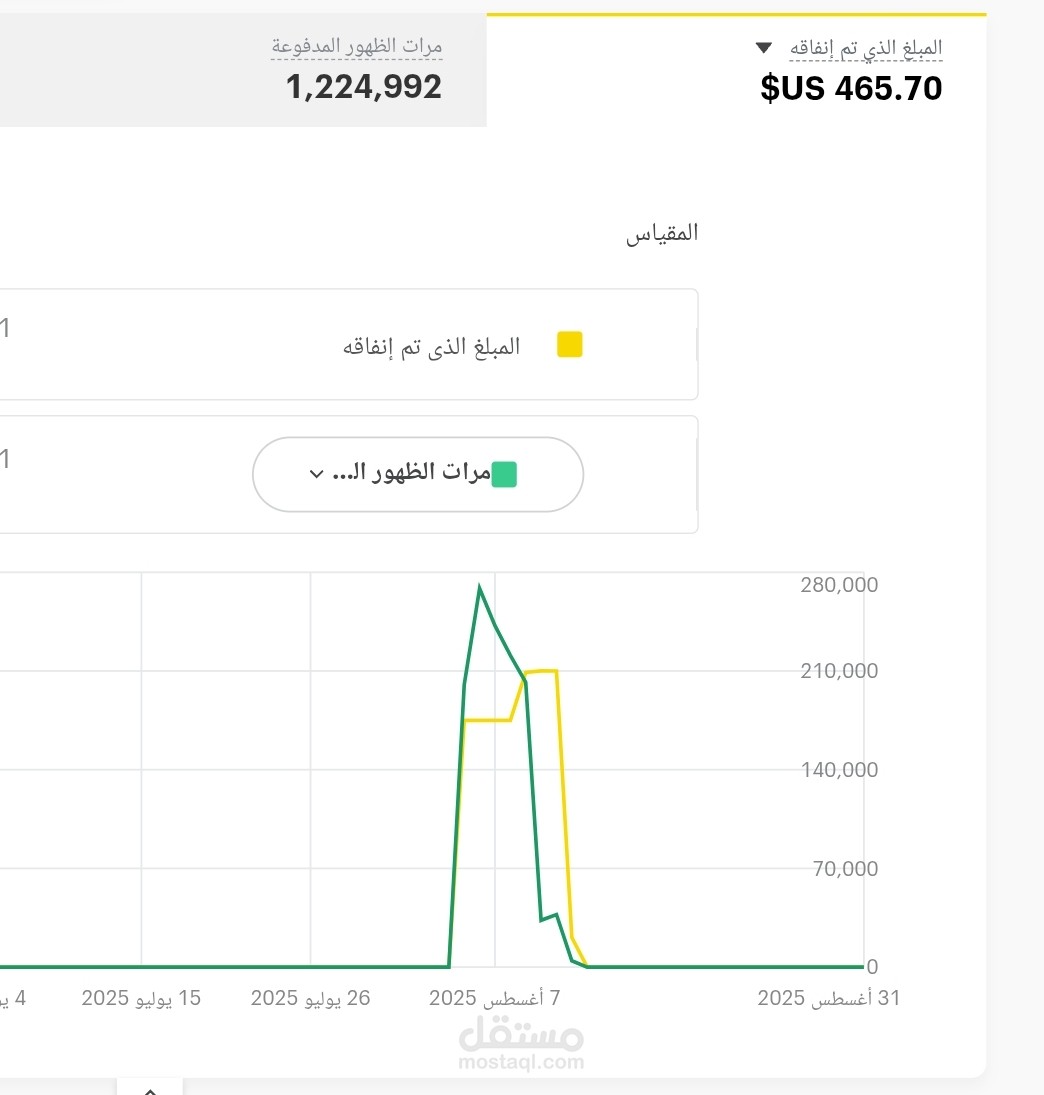
Task: Click the green line peak in the chart
Action: pyautogui.click(x=480, y=586)
